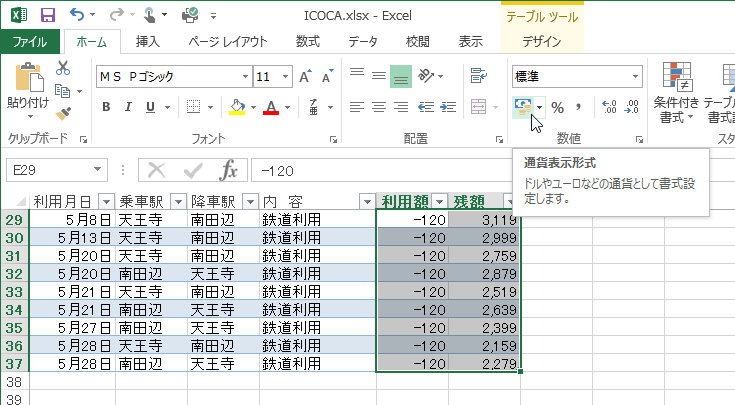Image resolution: width=735 pixels, height=405 pixels.
Task: Select row header 33
Action: (14, 292)
